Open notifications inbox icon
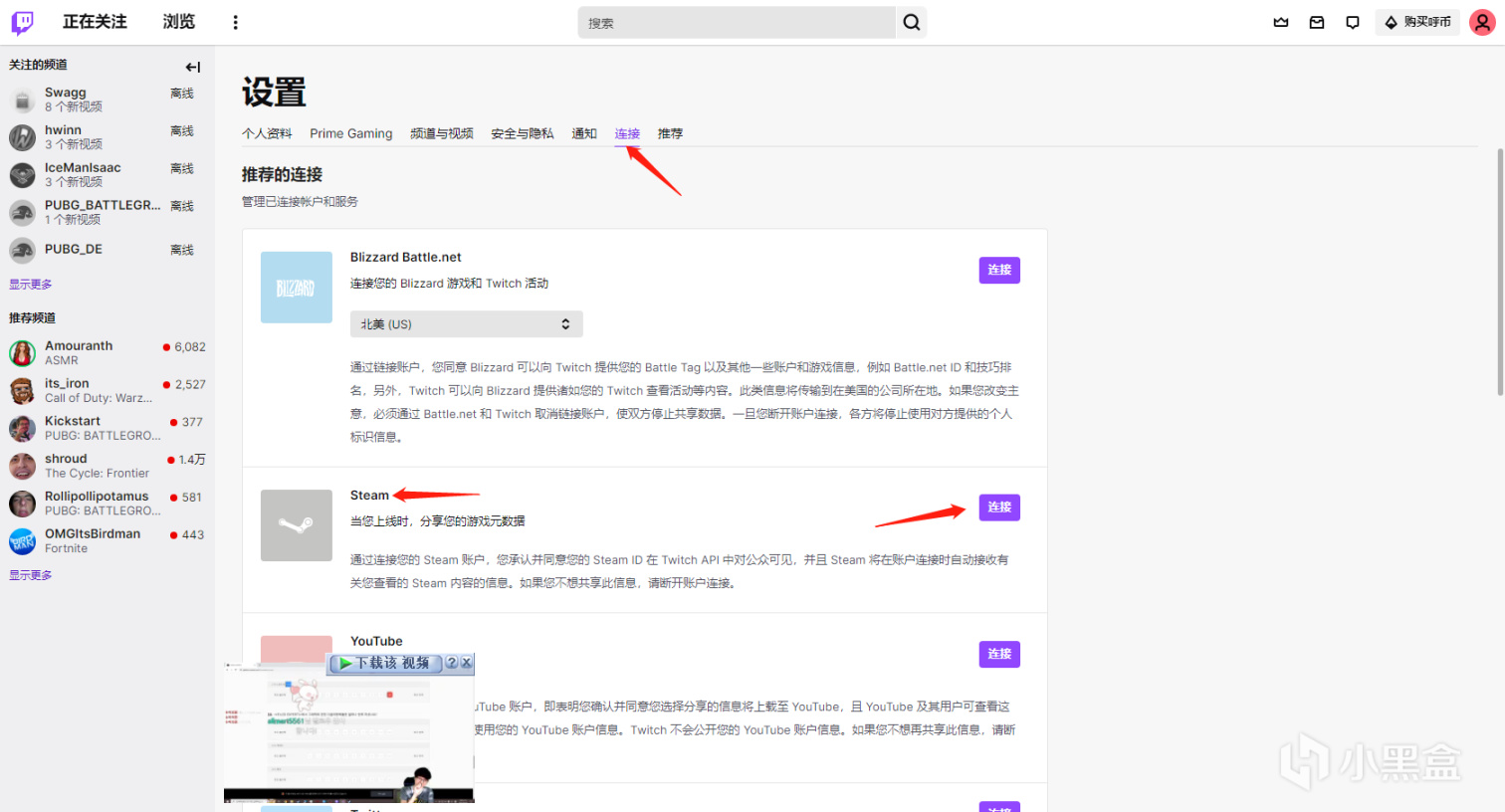 (x=1317, y=22)
